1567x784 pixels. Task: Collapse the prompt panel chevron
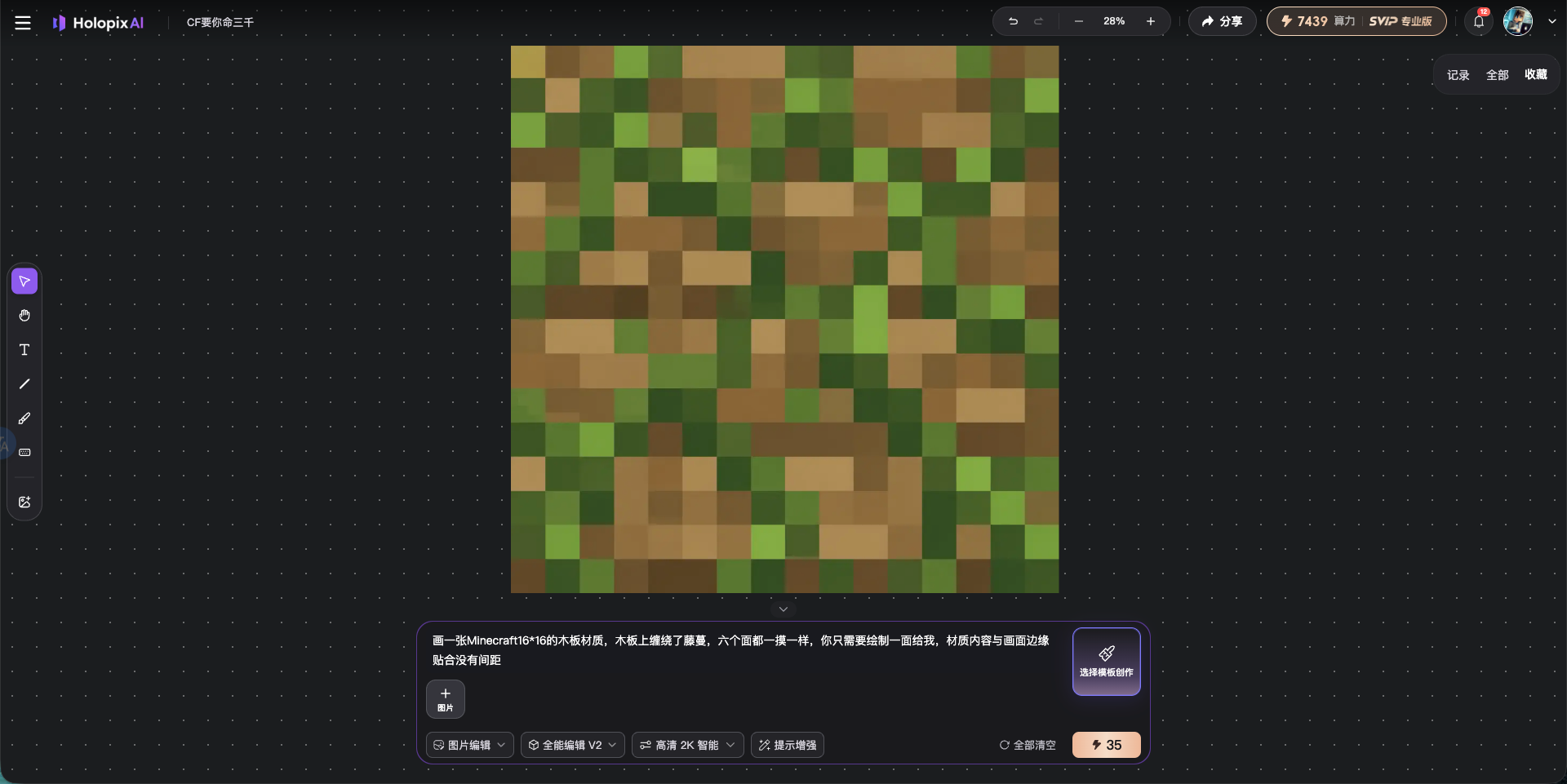pos(783,609)
